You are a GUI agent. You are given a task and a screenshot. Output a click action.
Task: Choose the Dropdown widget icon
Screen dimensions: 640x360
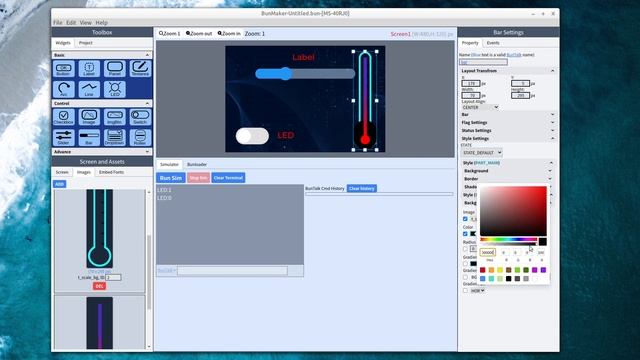115,138
